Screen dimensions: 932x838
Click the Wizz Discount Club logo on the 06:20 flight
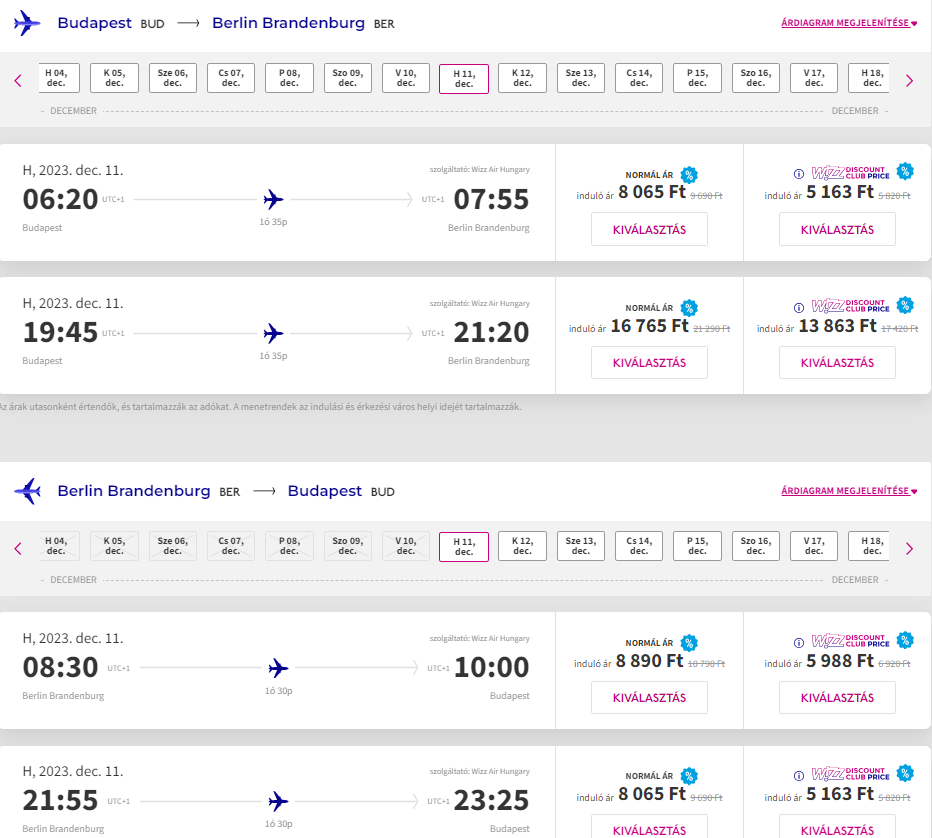[851, 173]
